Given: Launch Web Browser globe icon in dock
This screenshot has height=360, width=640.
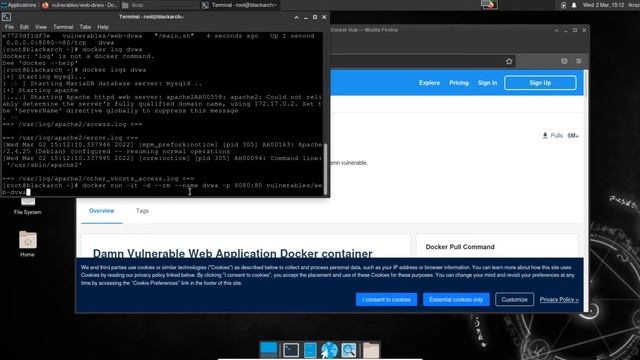Looking at the screenshot, I should pyautogui.click(x=329, y=350).
